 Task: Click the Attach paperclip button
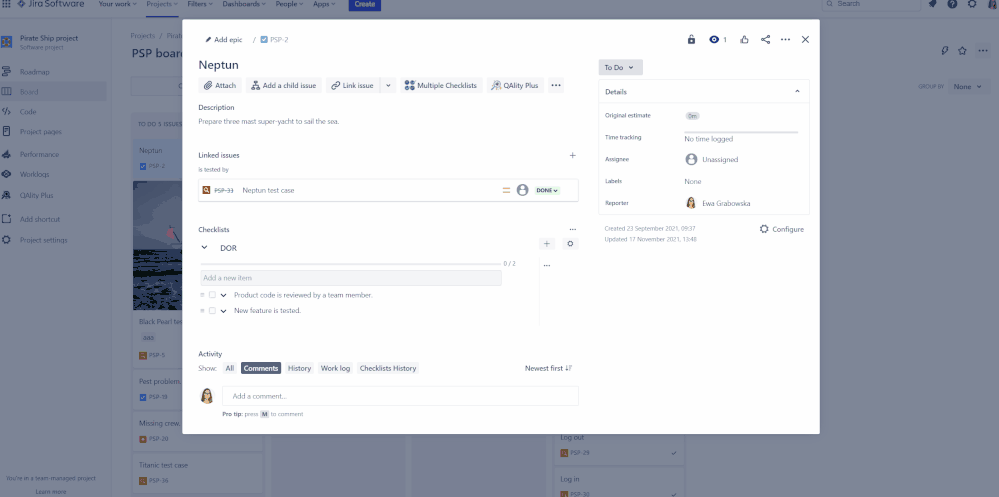(x=220, y=85)
